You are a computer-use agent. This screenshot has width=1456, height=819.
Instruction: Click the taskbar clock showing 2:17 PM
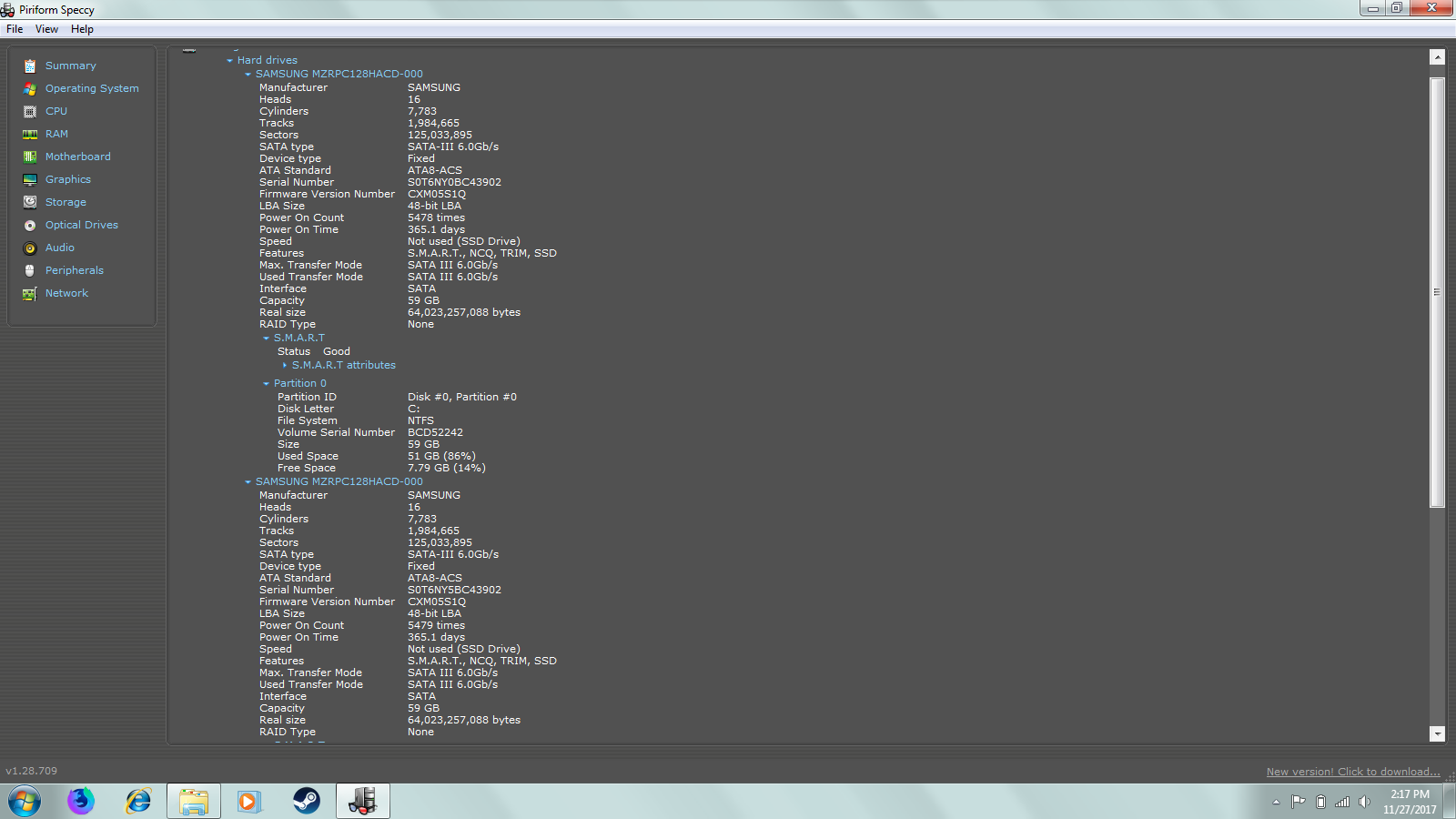(x=1410, y=802)
